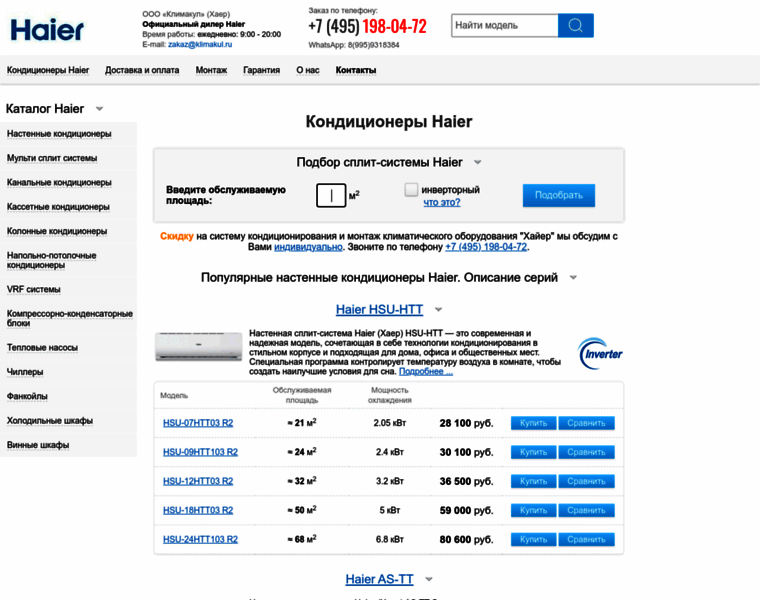Click Сравнить for HSU-09HTT103 R2
Viewport: 760px width, 600px height.
coord(586,452)
